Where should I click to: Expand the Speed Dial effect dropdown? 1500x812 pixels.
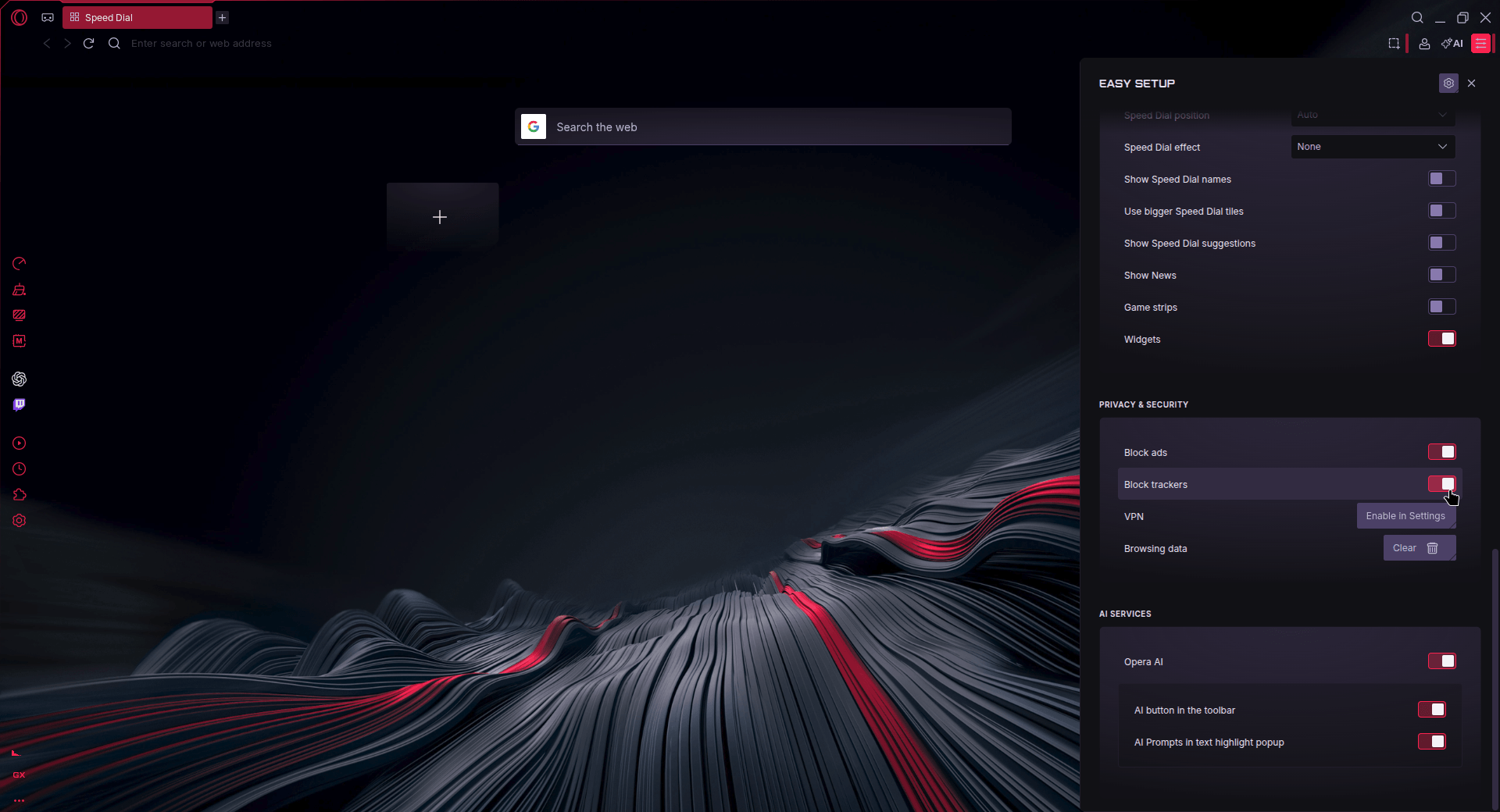pos(1372,147)
